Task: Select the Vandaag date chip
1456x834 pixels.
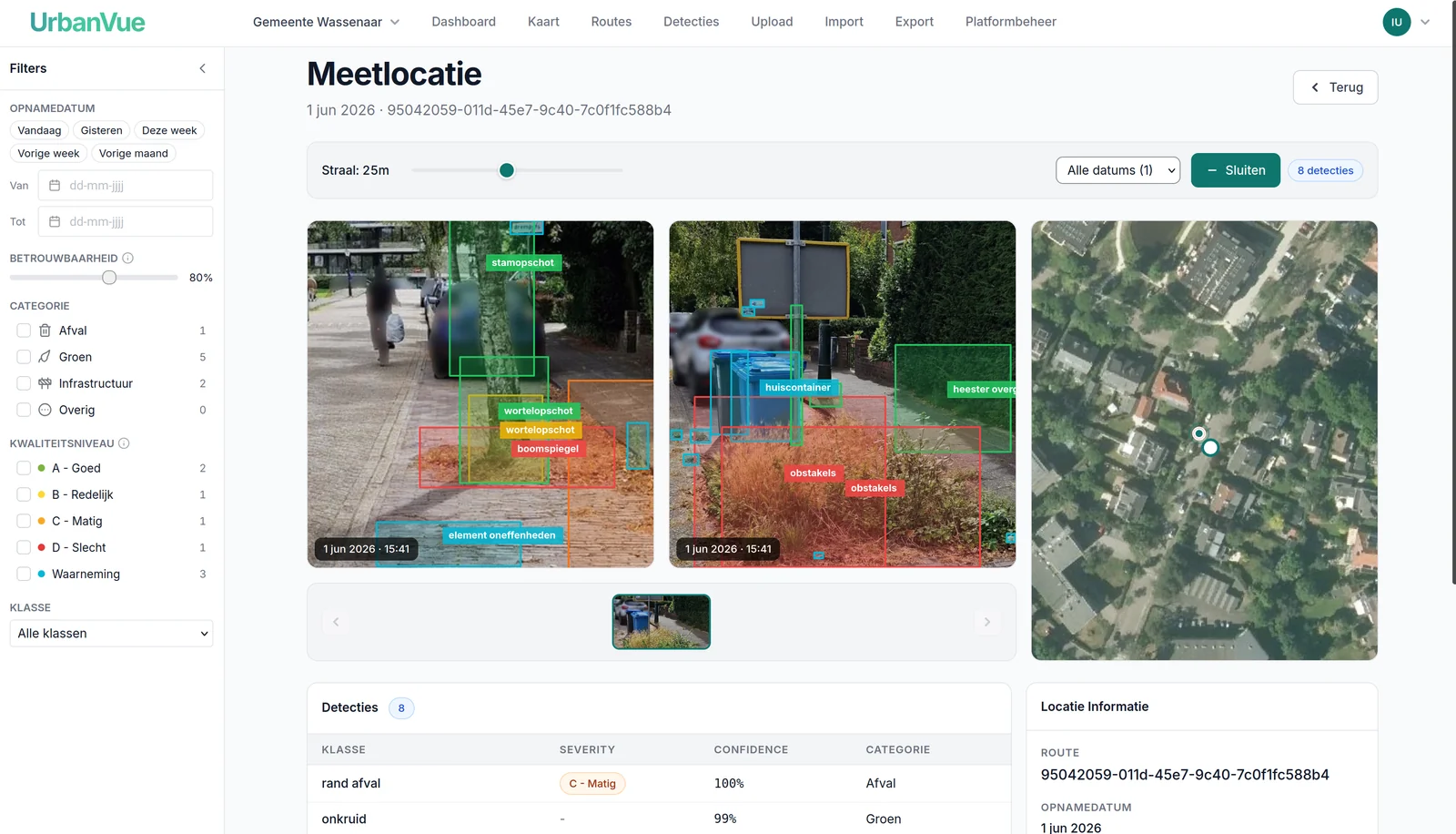Action: [x=39, y=130]
